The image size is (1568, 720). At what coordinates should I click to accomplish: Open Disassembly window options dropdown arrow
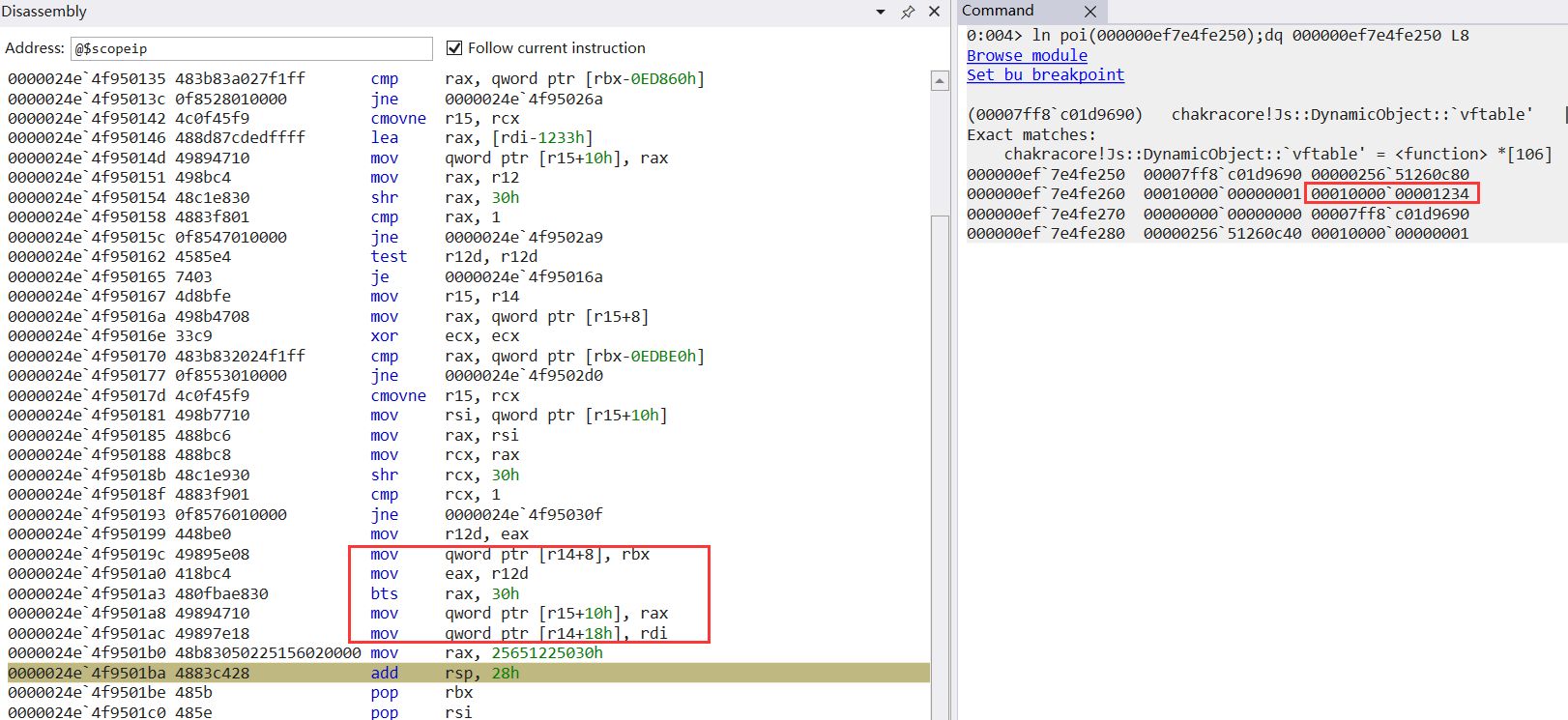point(881,12)
